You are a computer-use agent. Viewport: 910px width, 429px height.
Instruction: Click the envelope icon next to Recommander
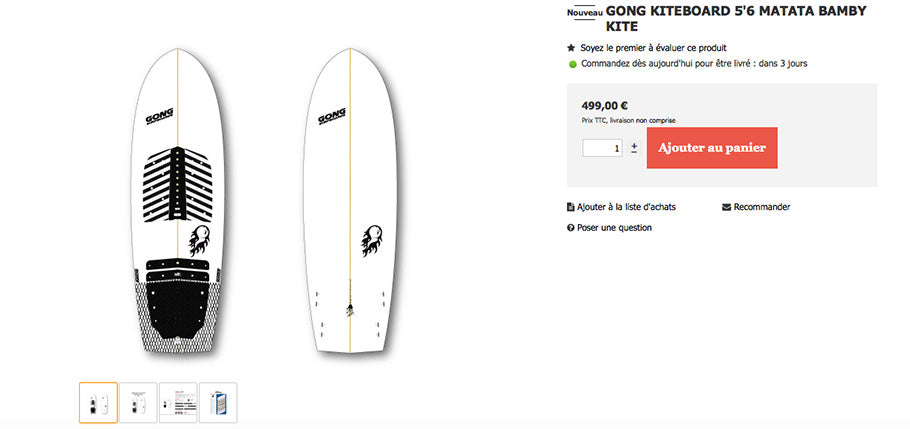[x=726, y=207]
